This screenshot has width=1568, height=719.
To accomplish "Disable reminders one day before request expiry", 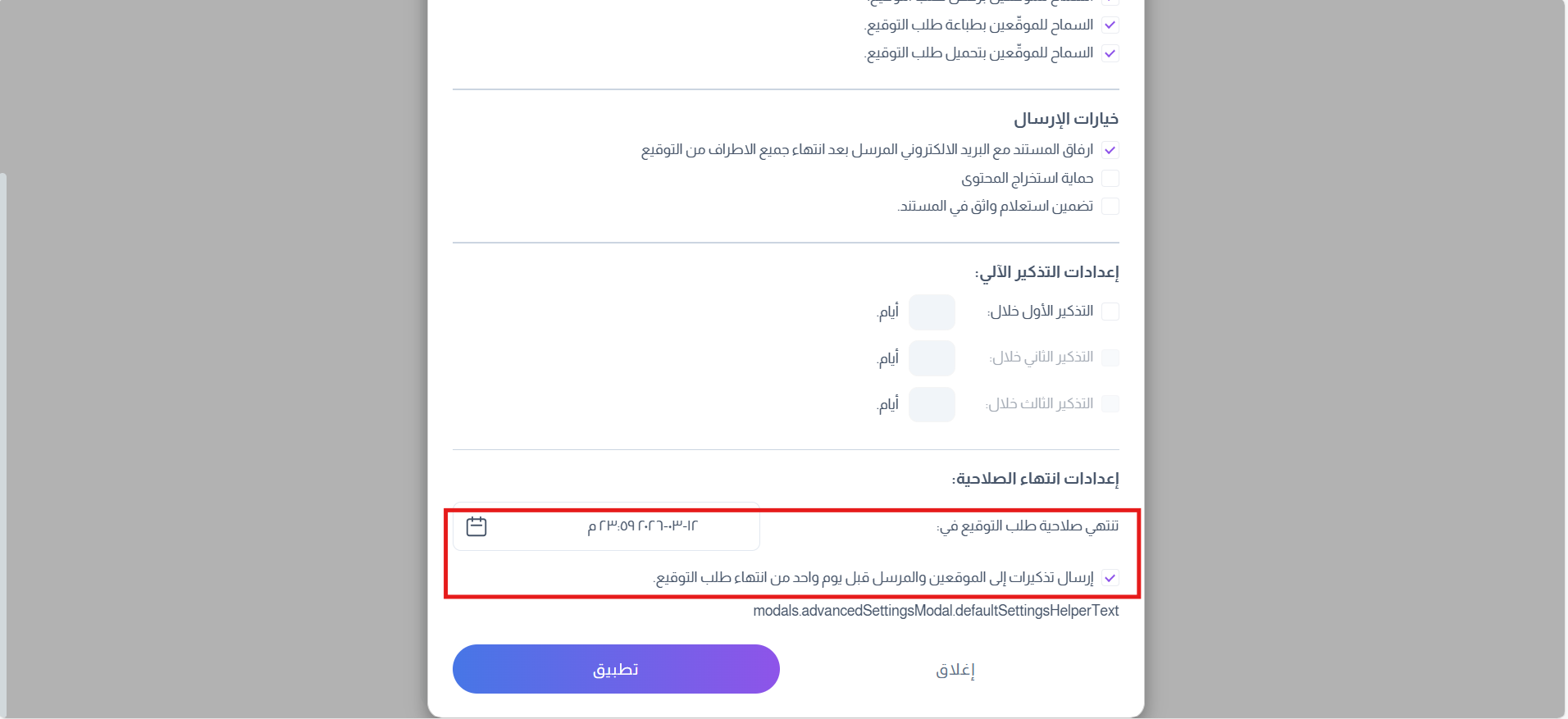I will 1110,578.
